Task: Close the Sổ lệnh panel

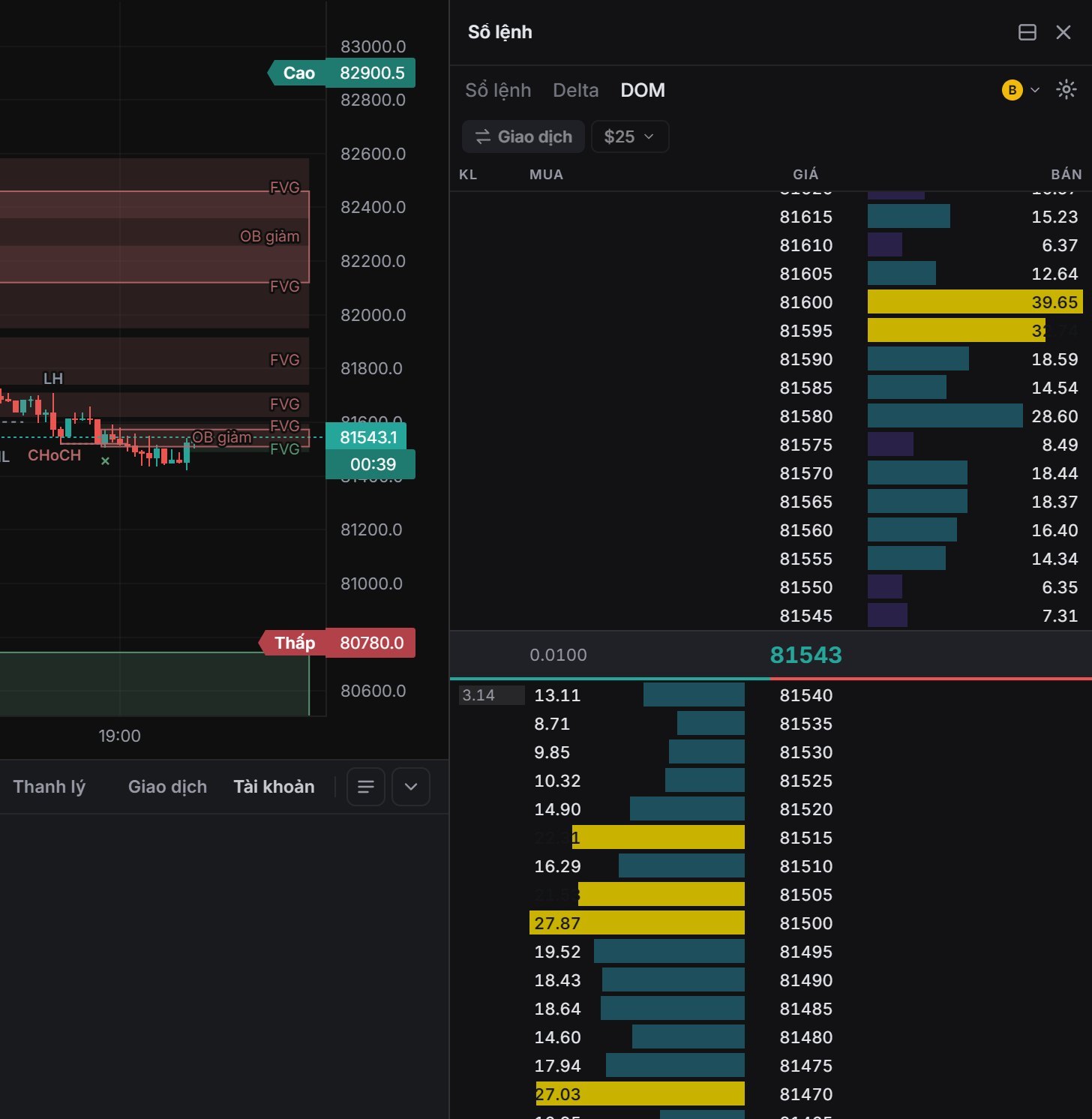Action: 1063,32
